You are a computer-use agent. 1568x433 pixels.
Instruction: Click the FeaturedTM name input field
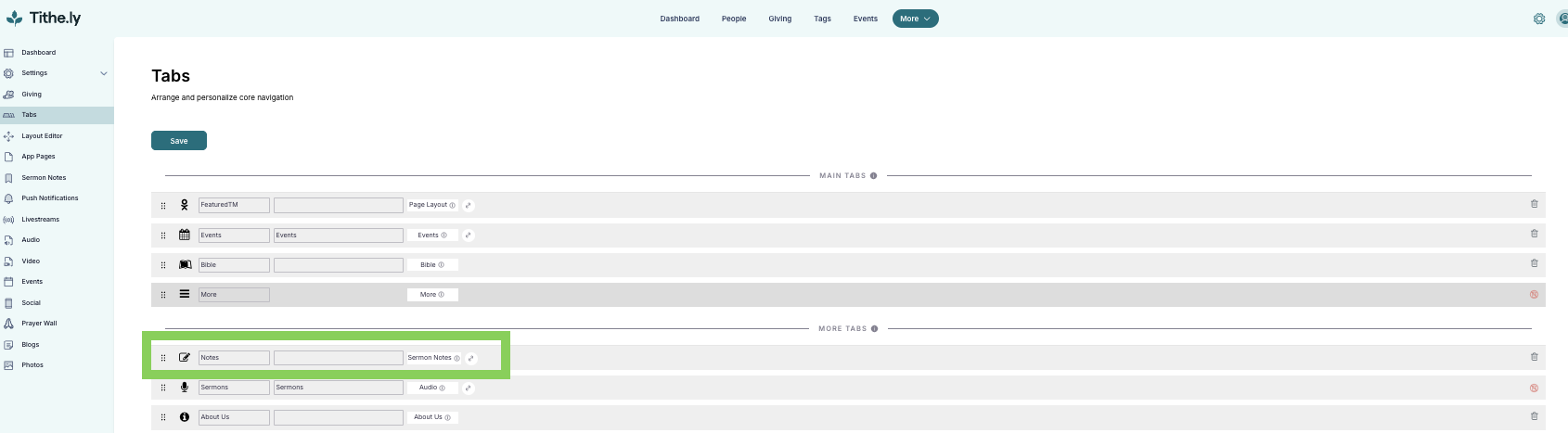234,205
